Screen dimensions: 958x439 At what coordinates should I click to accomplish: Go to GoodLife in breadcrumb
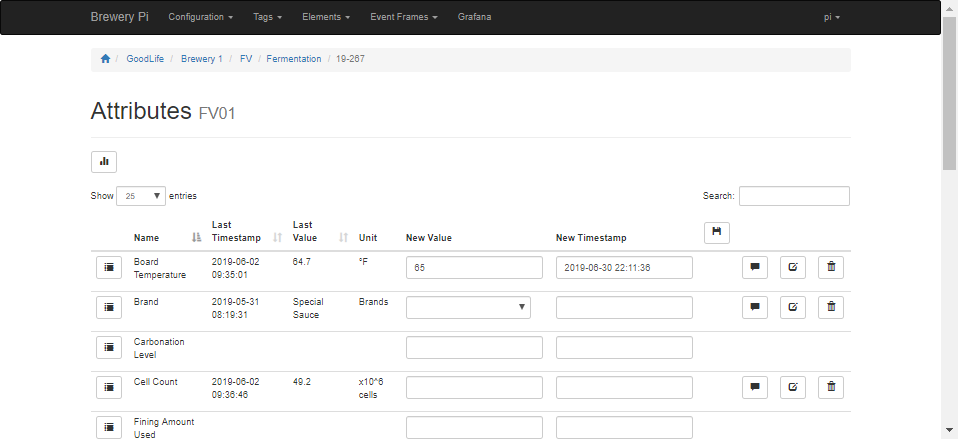145,59
